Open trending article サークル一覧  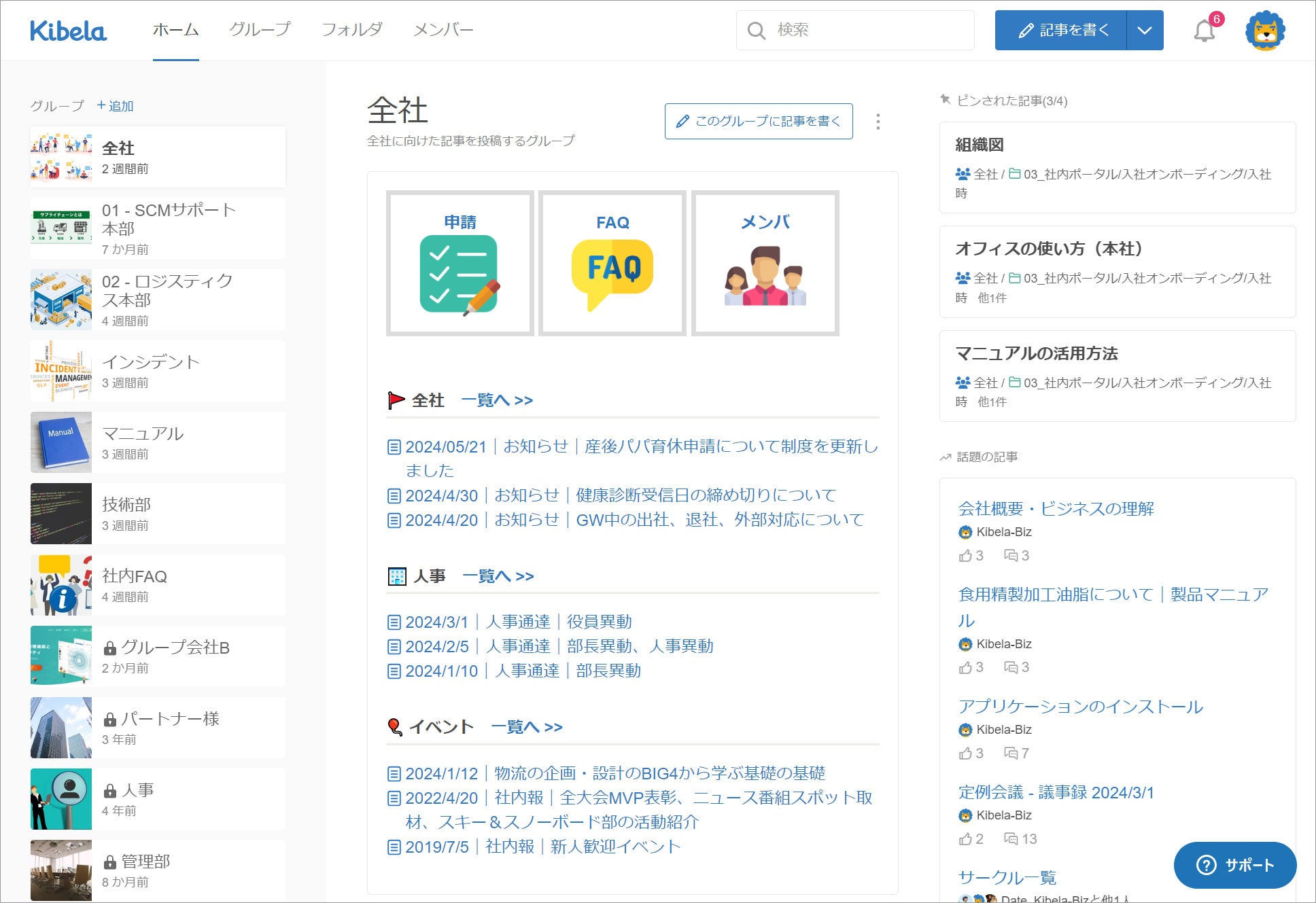click(x=1007, y=878)
